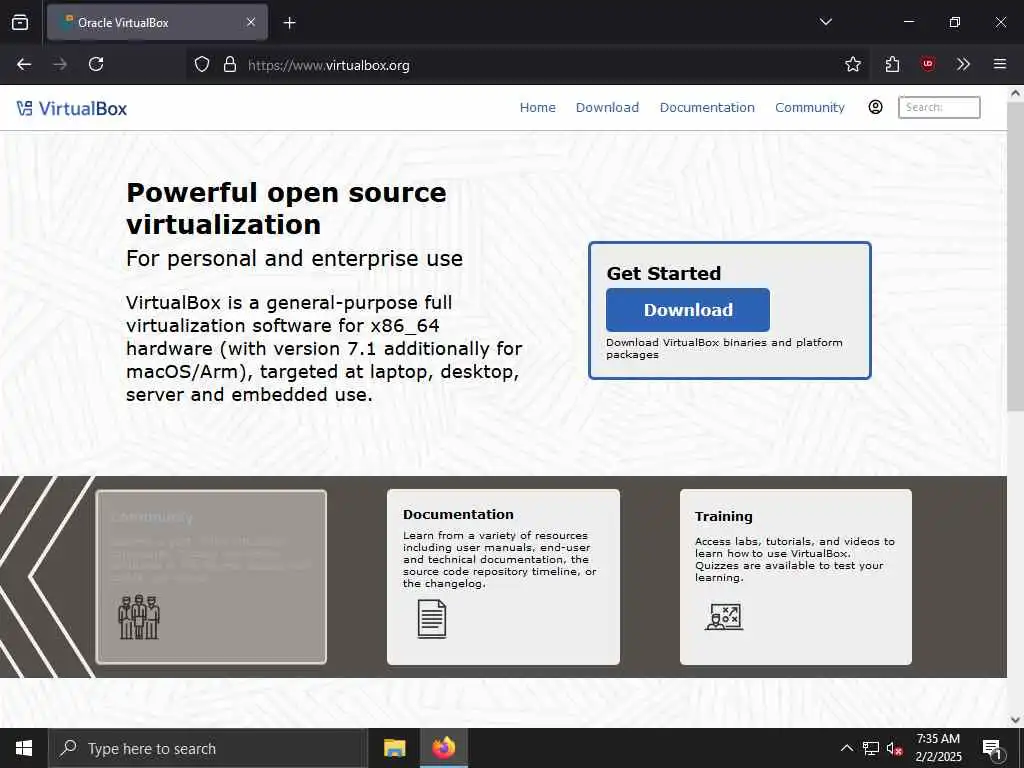Open the Training card
This screenshot has width=1024, height=768.
[x=795, y=577]
